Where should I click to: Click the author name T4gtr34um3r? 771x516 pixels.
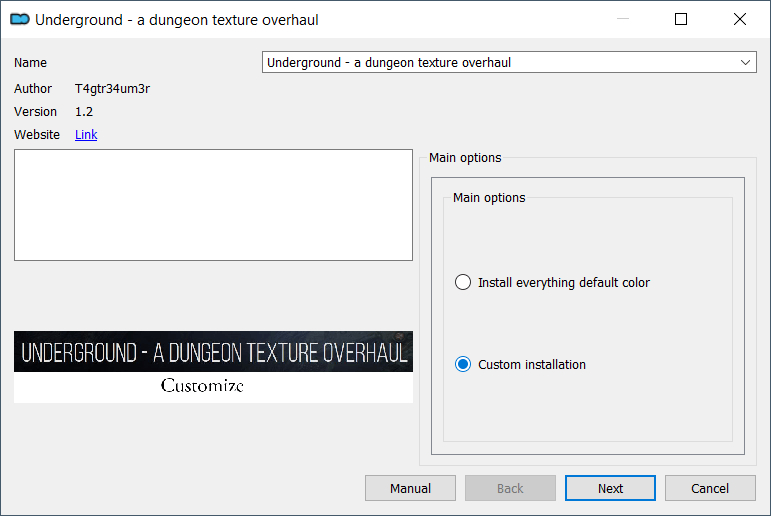112,89
